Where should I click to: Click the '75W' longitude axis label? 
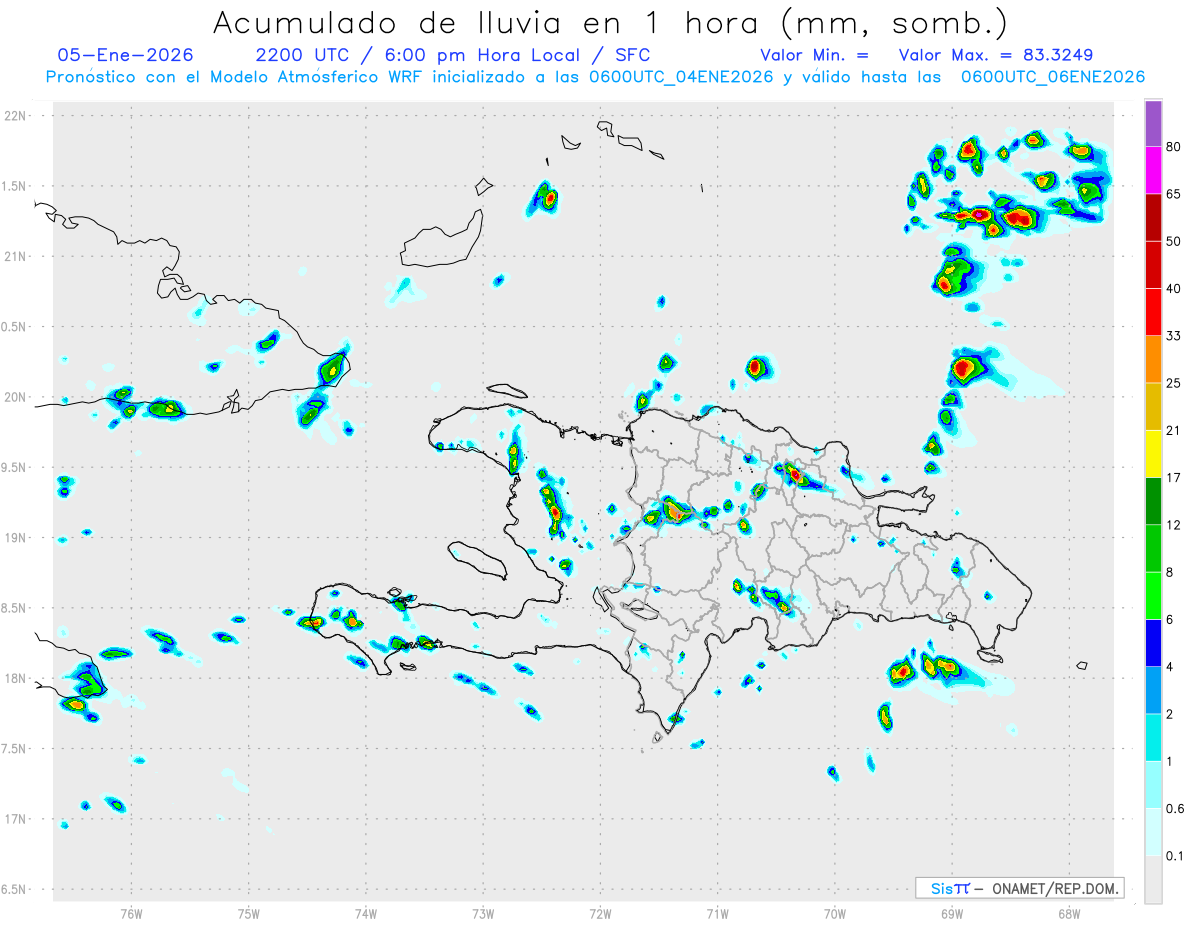coord(249,914)
